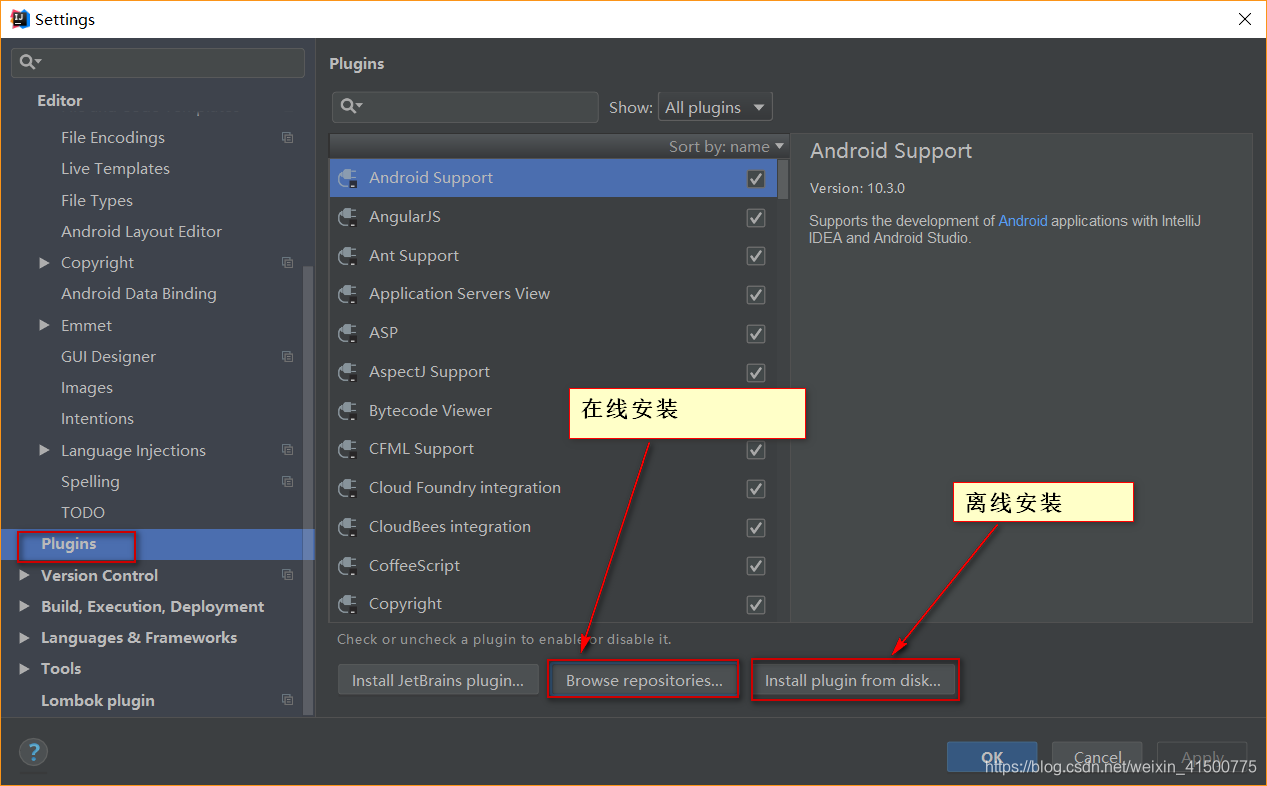The width and height of the screenshot is (1267, 786).
Task: Click the Copyright plugin icon in list
Action: point(348,604)
